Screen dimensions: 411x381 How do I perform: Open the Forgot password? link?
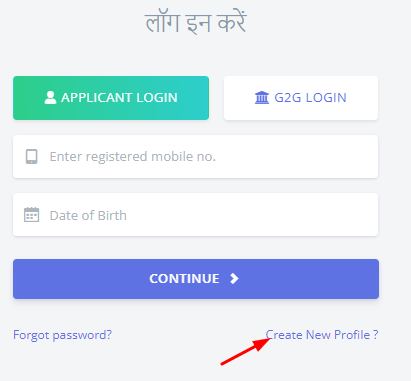pos(62,335)
